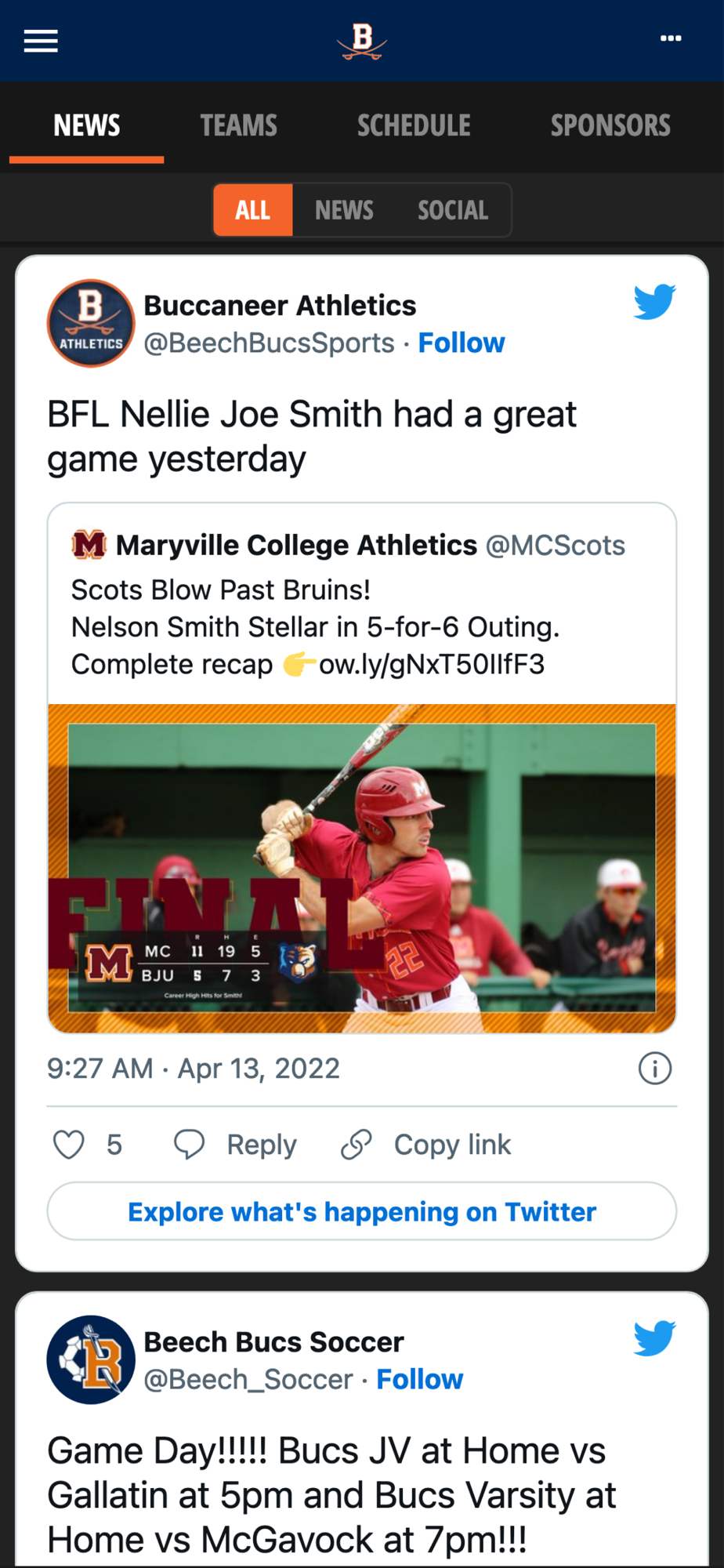Switch feed filter to SOCIAL
The image size is (724, 1568).
click(x=452, y=210)
